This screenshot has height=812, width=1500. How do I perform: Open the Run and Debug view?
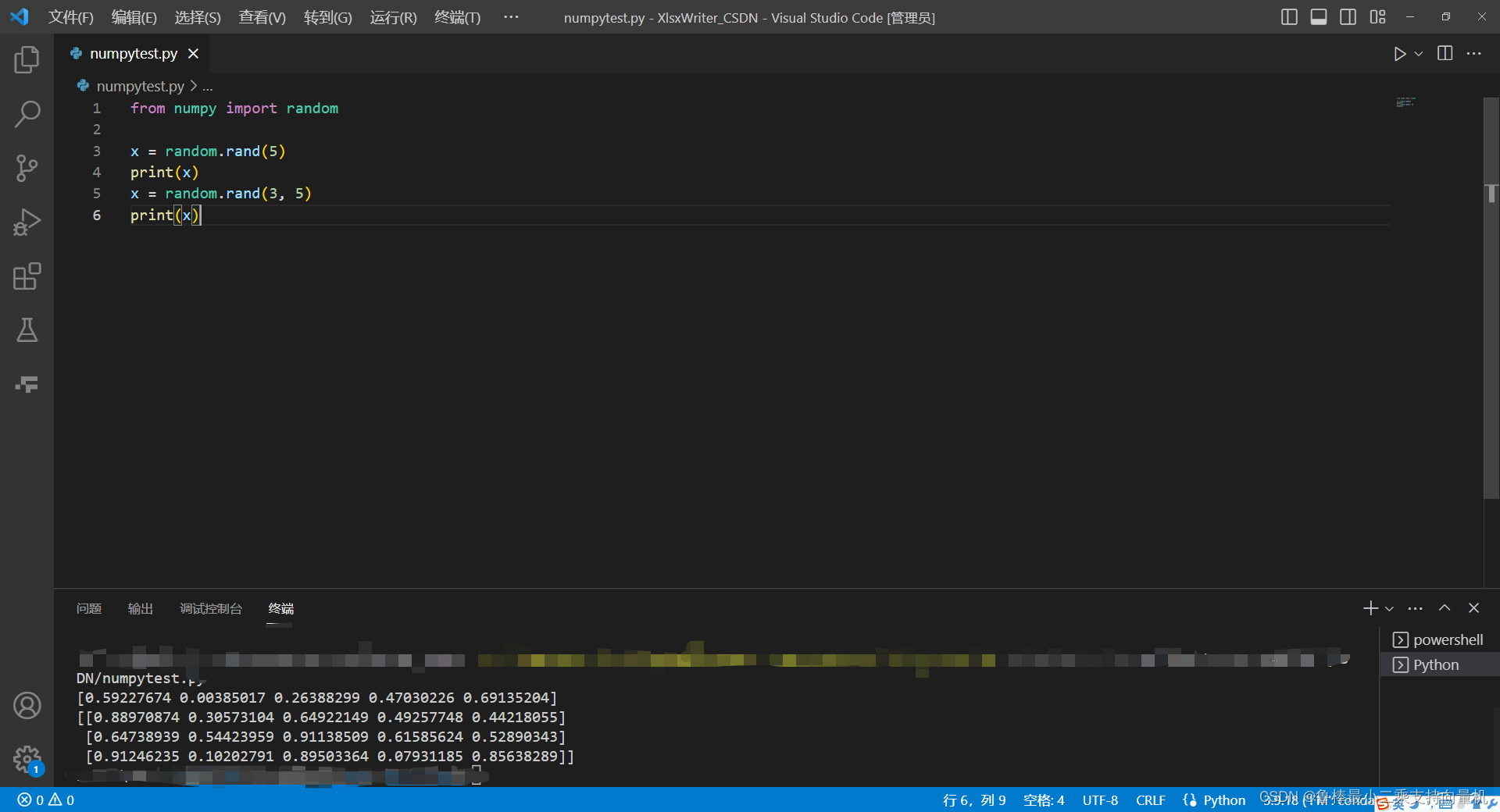(x=27, y=223)
